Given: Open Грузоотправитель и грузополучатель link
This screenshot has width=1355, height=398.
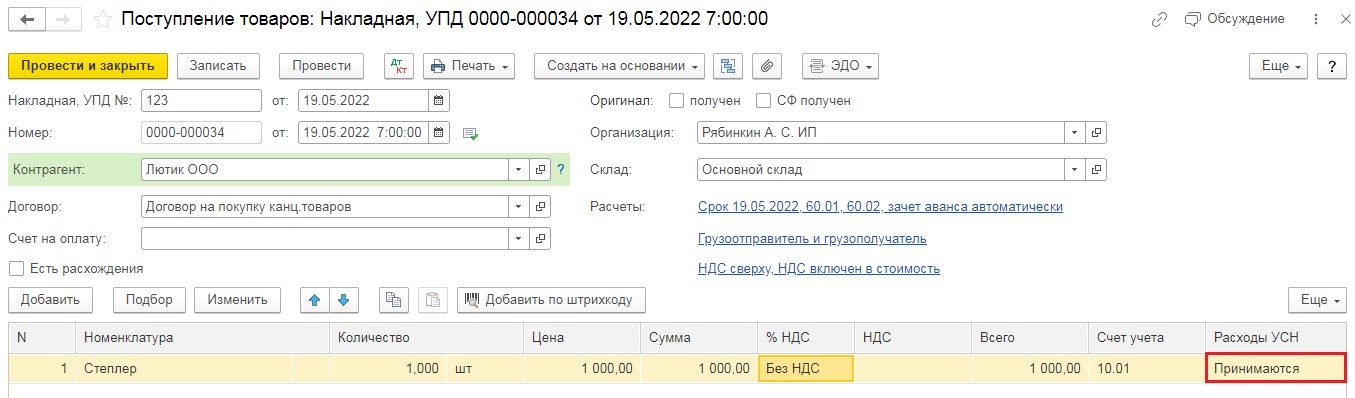Looking at the screenshot, I should pos(812,239).
